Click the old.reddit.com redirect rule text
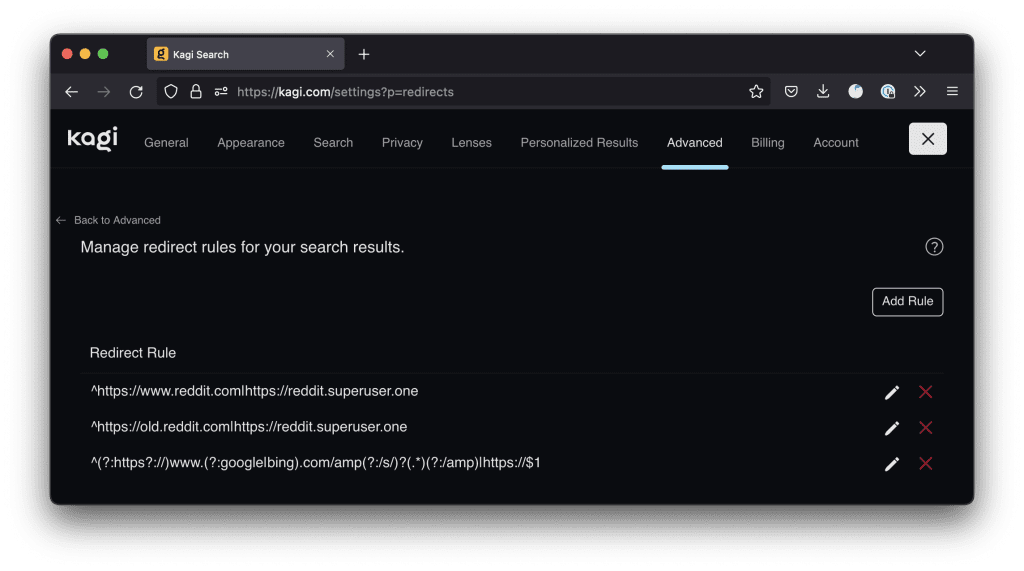1024x571 pixels. click(x=249, y=427)
